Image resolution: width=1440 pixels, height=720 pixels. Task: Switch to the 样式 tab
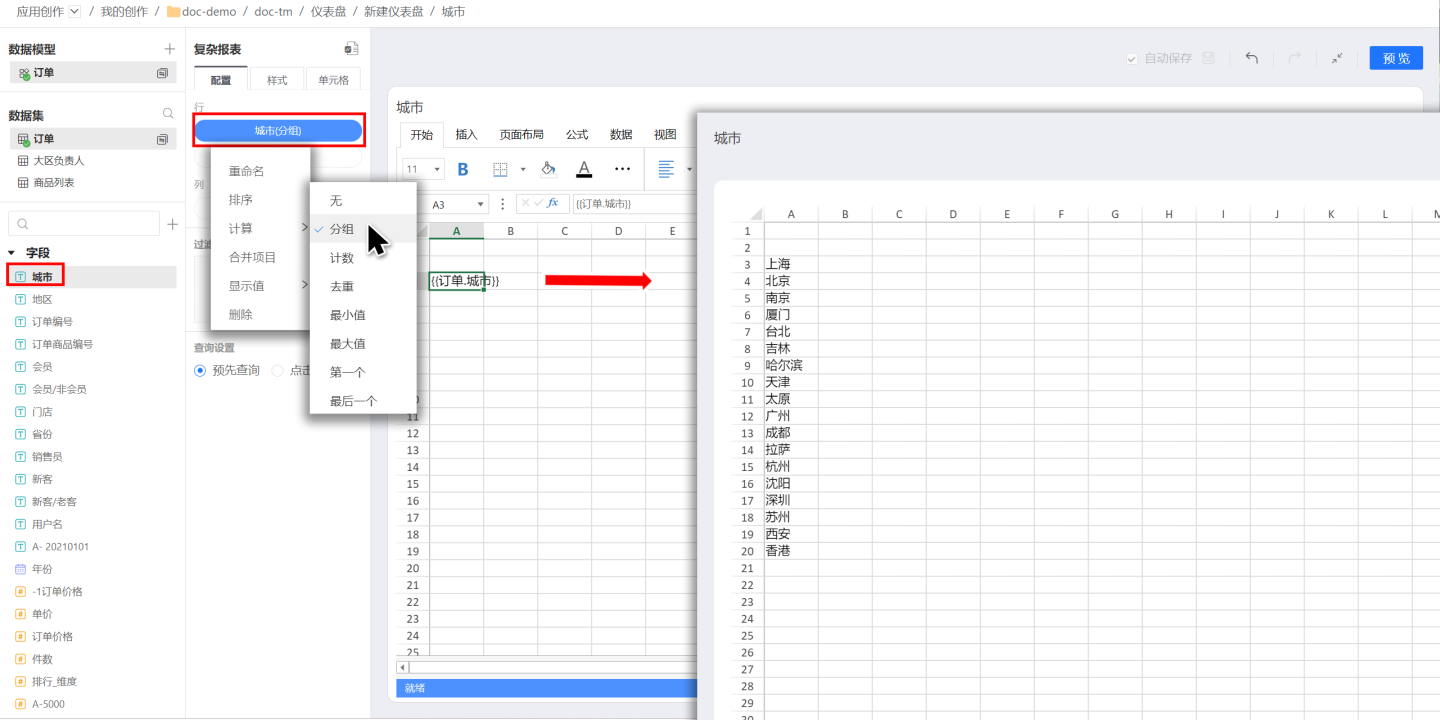click(x=277, y=80)
